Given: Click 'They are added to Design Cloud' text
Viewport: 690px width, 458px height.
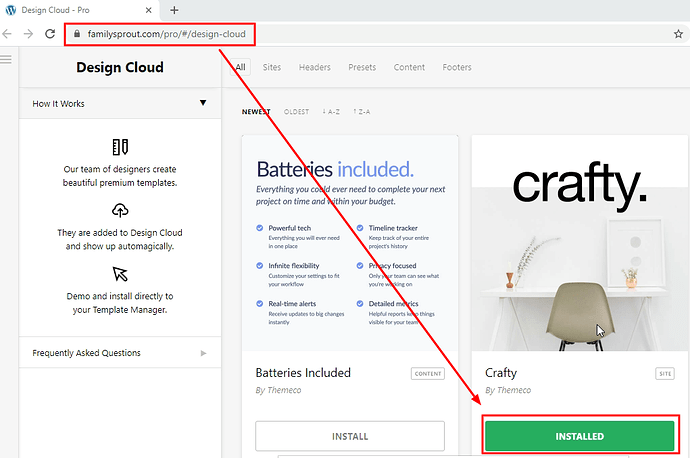Looking at the screenshot, I should point(120,233).
